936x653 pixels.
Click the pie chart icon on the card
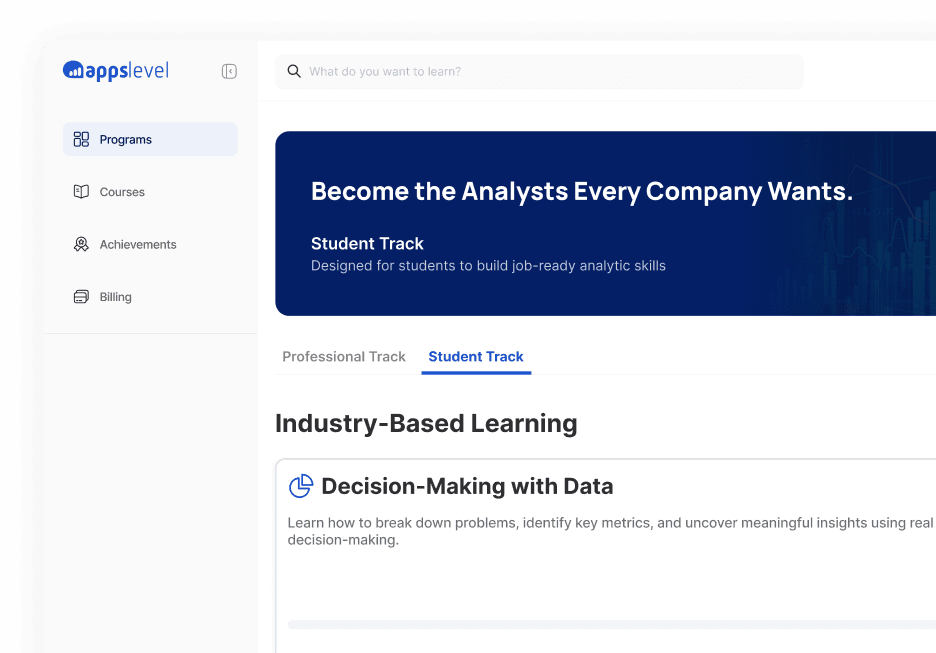301,487
